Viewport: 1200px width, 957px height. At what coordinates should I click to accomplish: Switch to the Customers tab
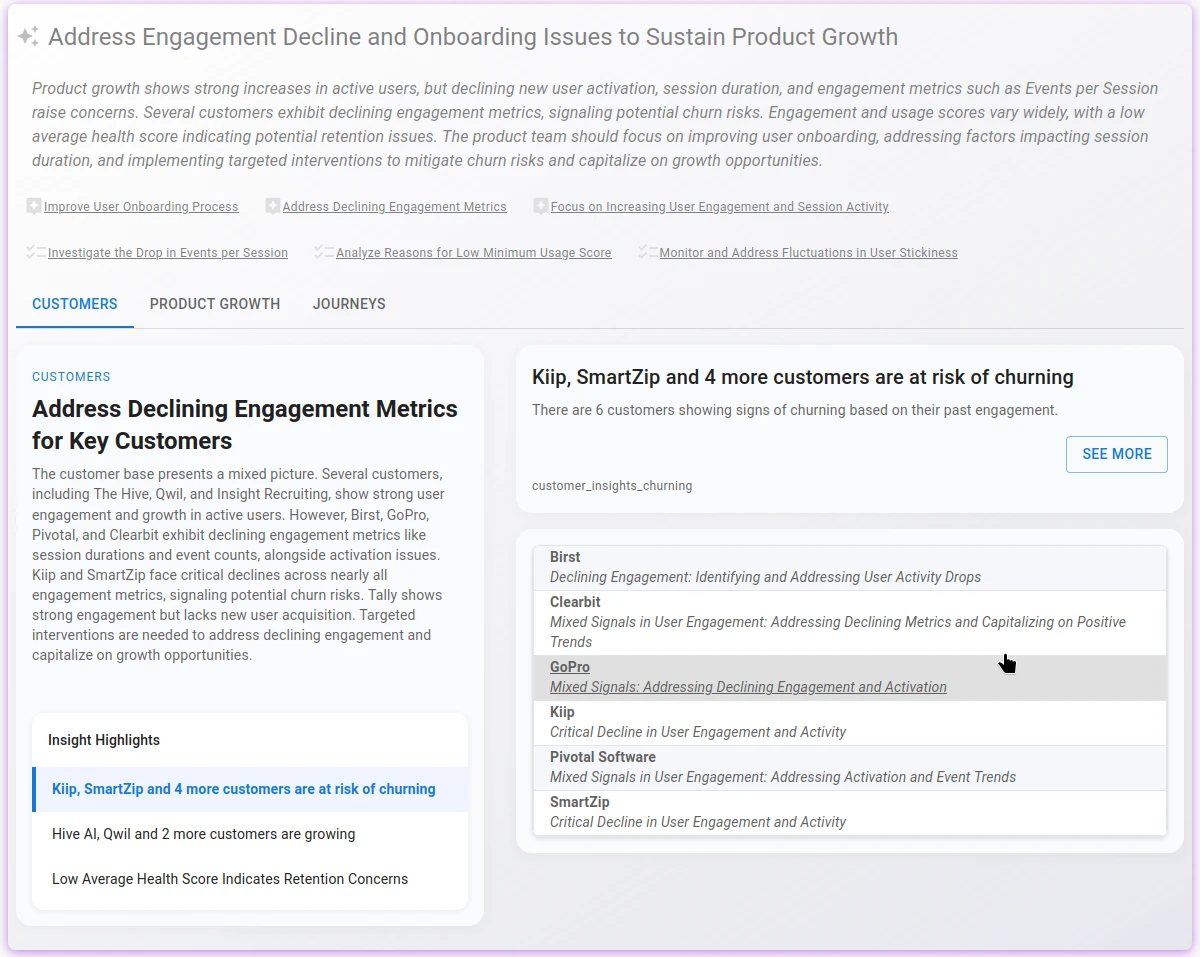75,304
